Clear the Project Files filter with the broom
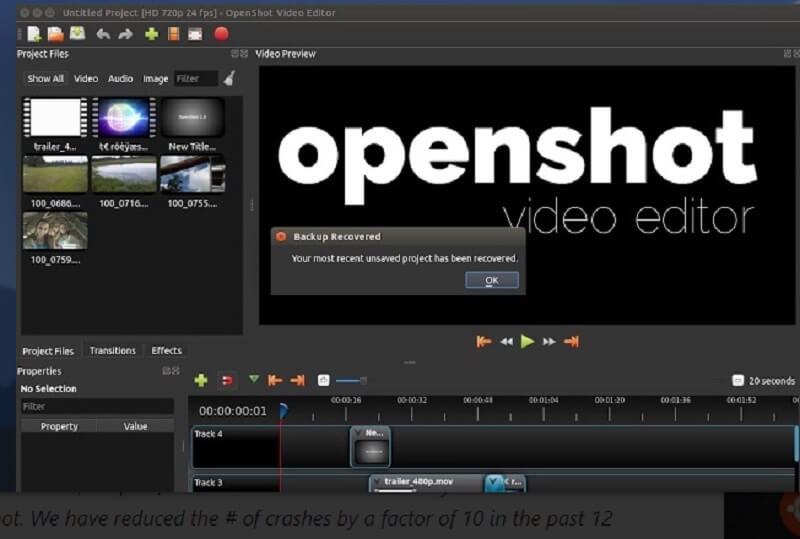Screen dimensions: 800x539 230,78
